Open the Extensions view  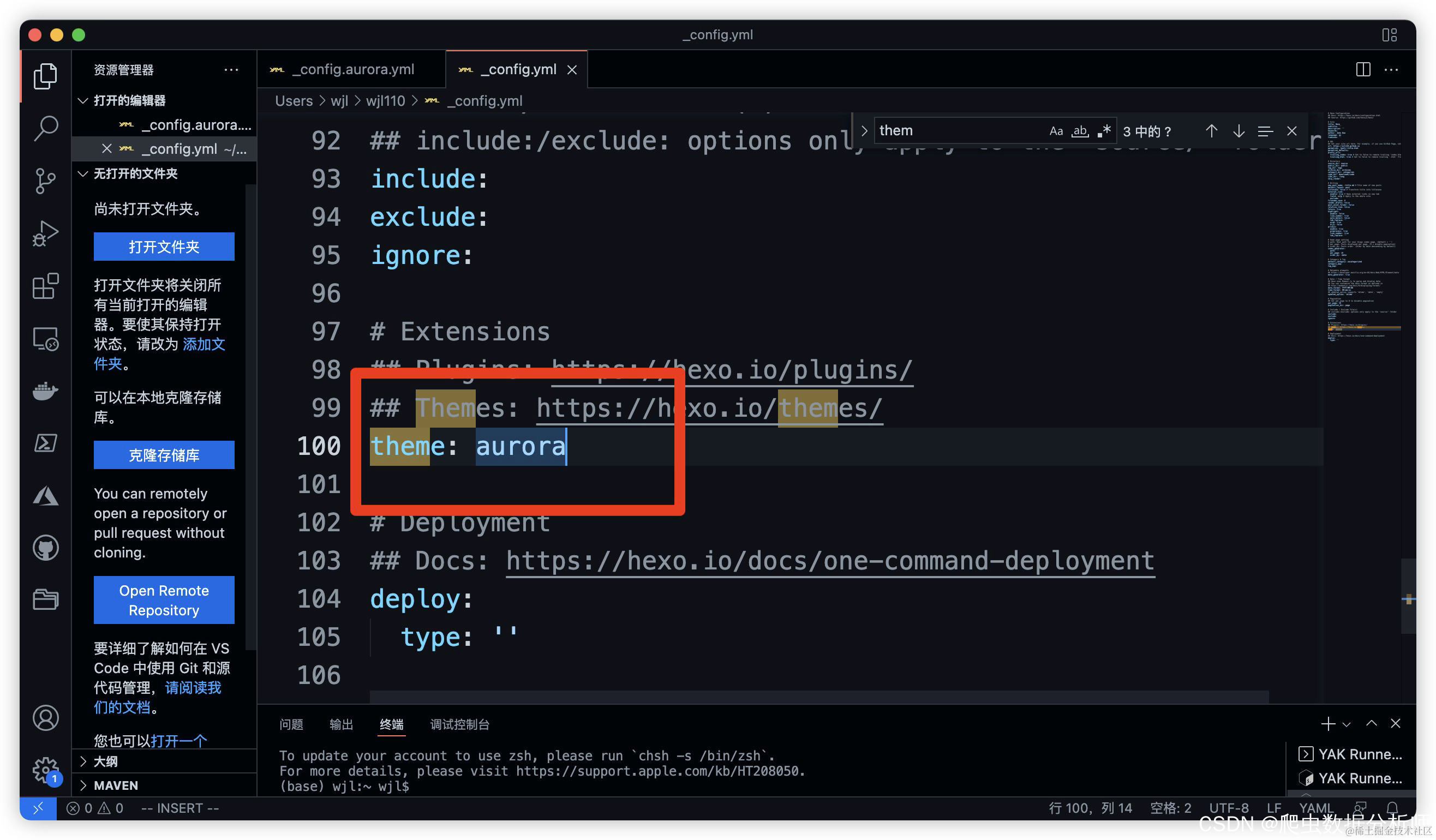click(x=46, y=286)
